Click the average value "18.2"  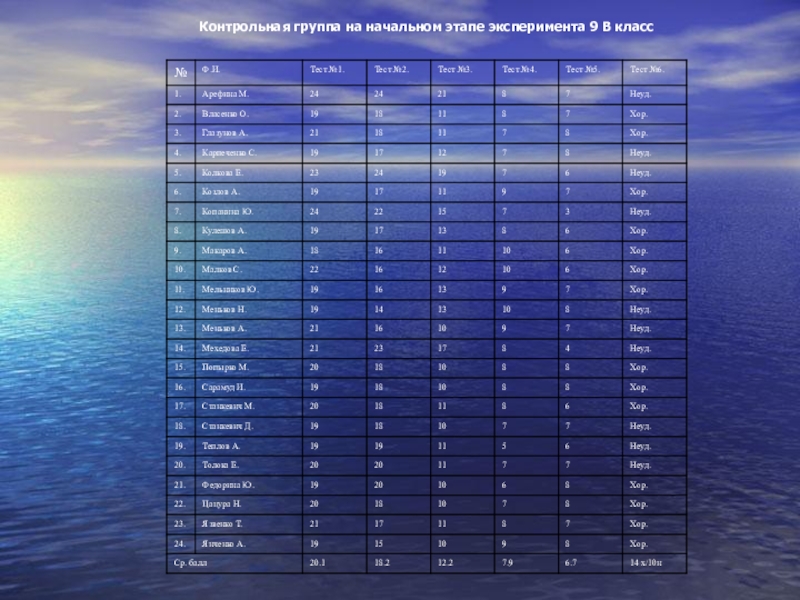(381, 563)
